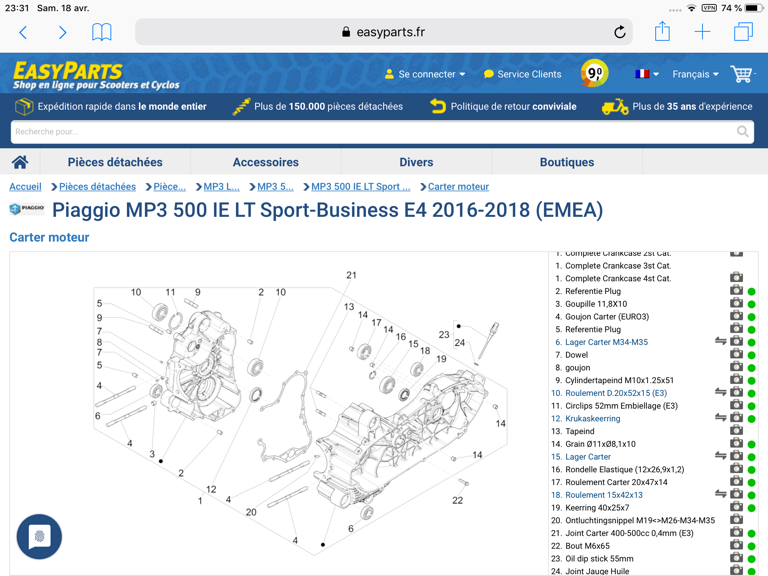768x576 pixels.
Task: Click the Piaggio brand logo
Action: [27, 209]
